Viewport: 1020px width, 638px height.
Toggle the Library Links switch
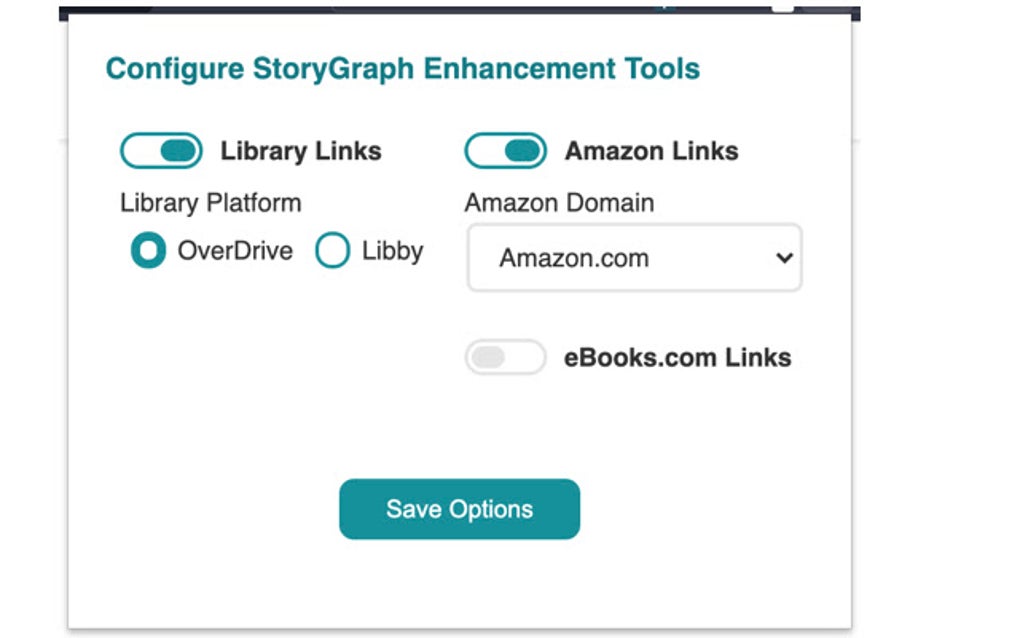tap(161, 151)
